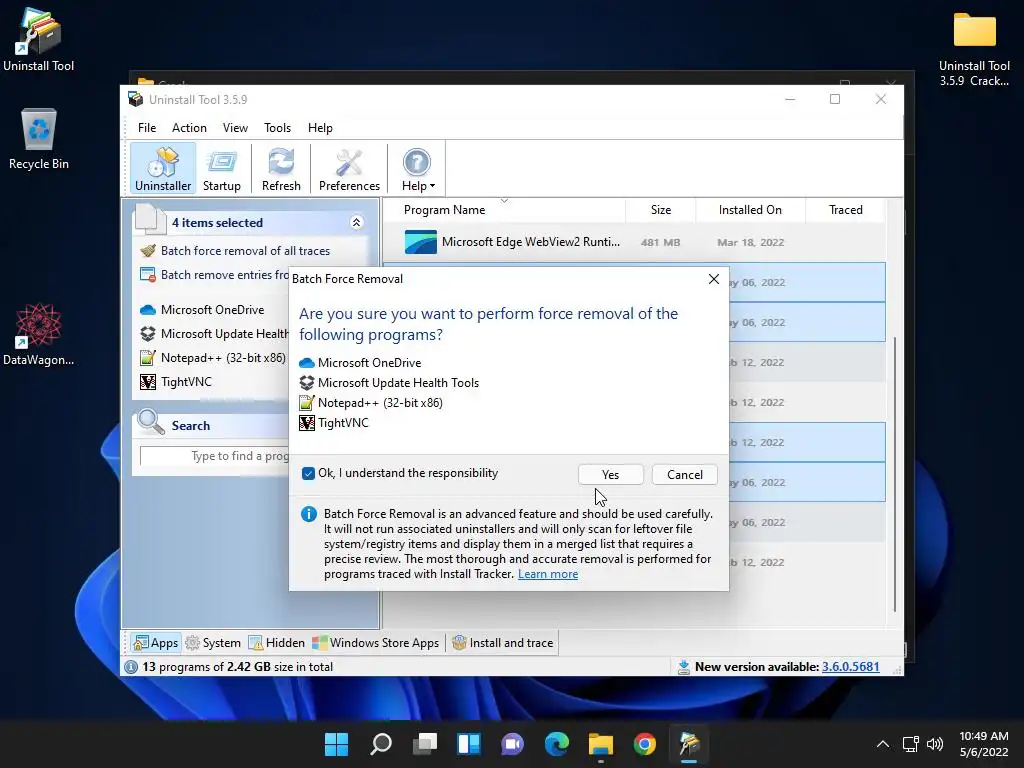
Task: Sort by Traced column header
Action: click(x=846, y=210)
